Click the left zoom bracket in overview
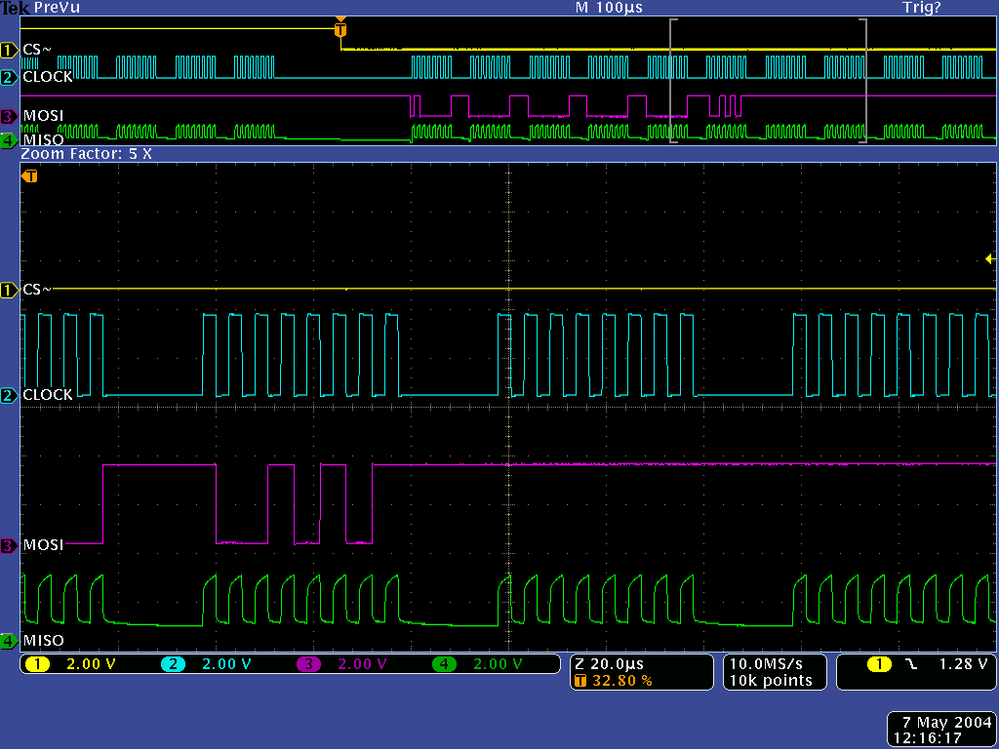This screenshot has width=999, height=749. pyautogui.click(x=673, y=81)
